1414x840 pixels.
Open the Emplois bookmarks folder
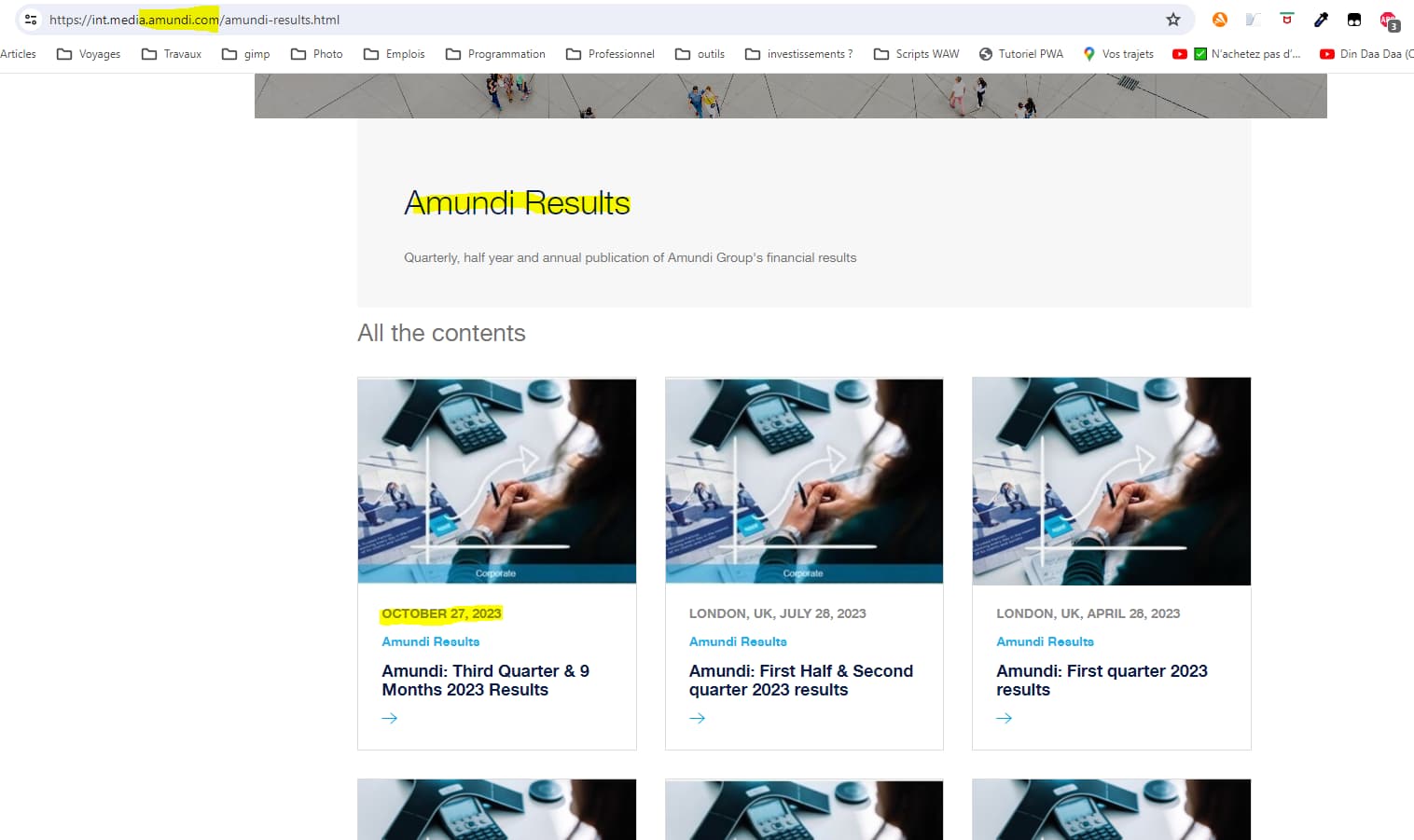pyautogui.click(x=395, y=54)
